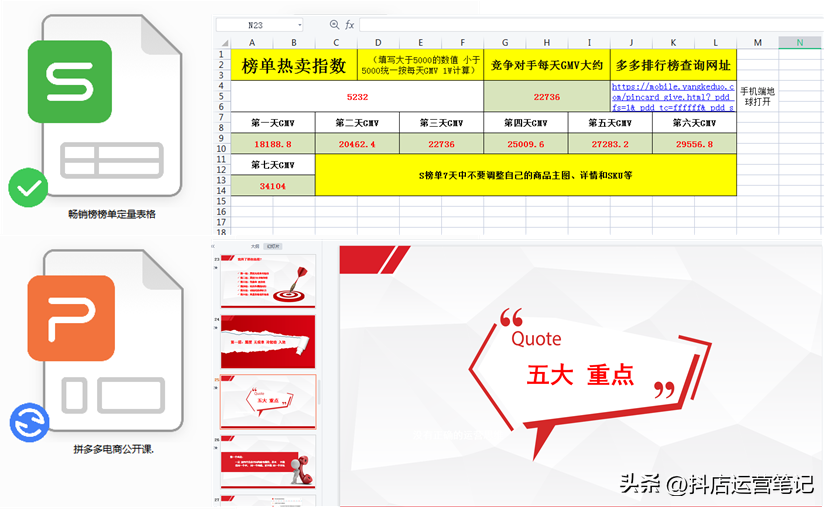829x509 pixels.
Task: Click the 第六天GMV label cell
Action: (694, 123)
